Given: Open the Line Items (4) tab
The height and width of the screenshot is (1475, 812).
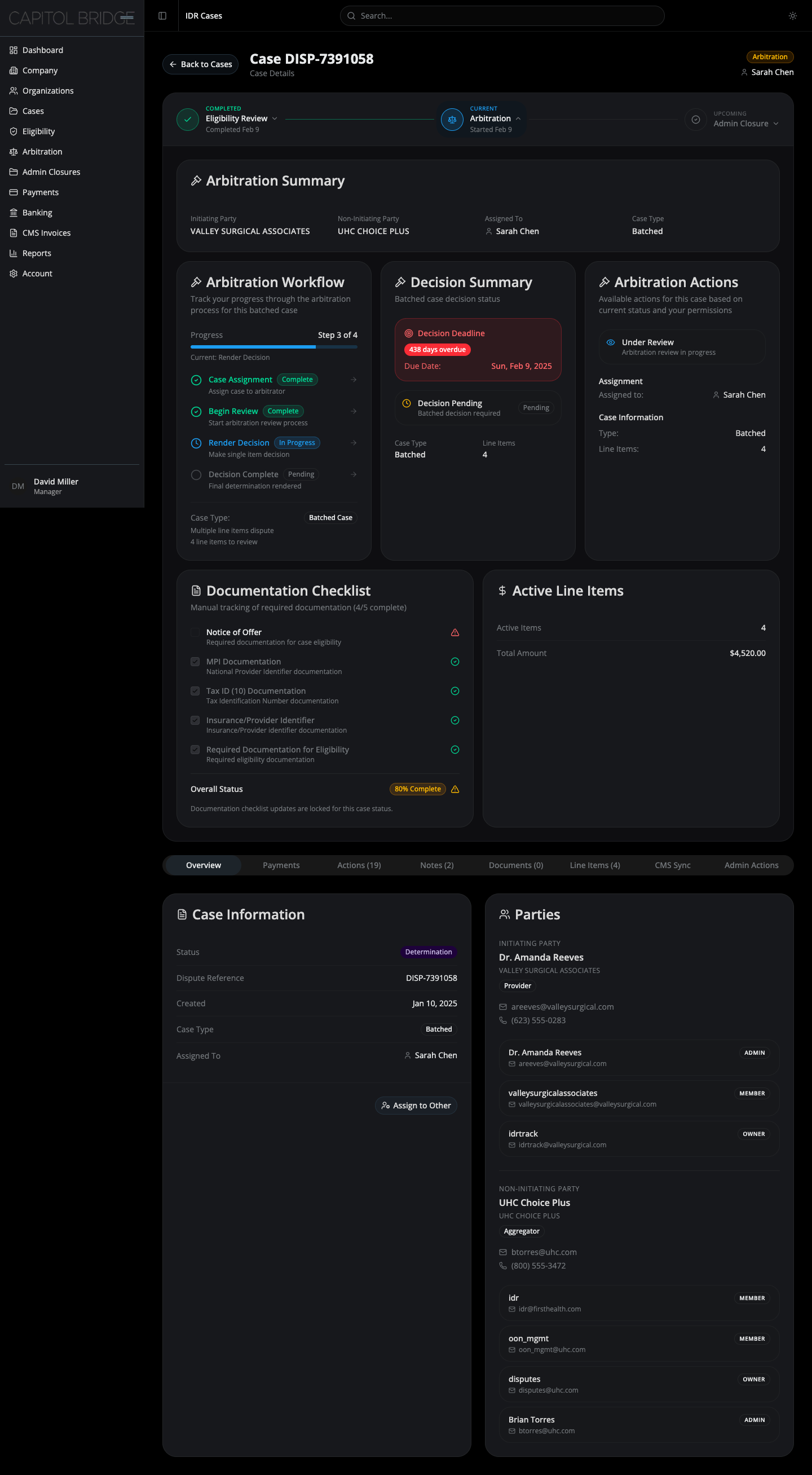Looking at the screenshot, I should (594, 865).
